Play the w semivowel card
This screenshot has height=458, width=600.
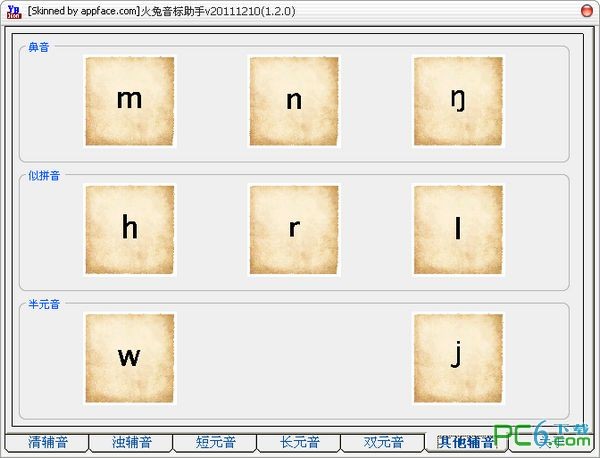tap(130, 358)
